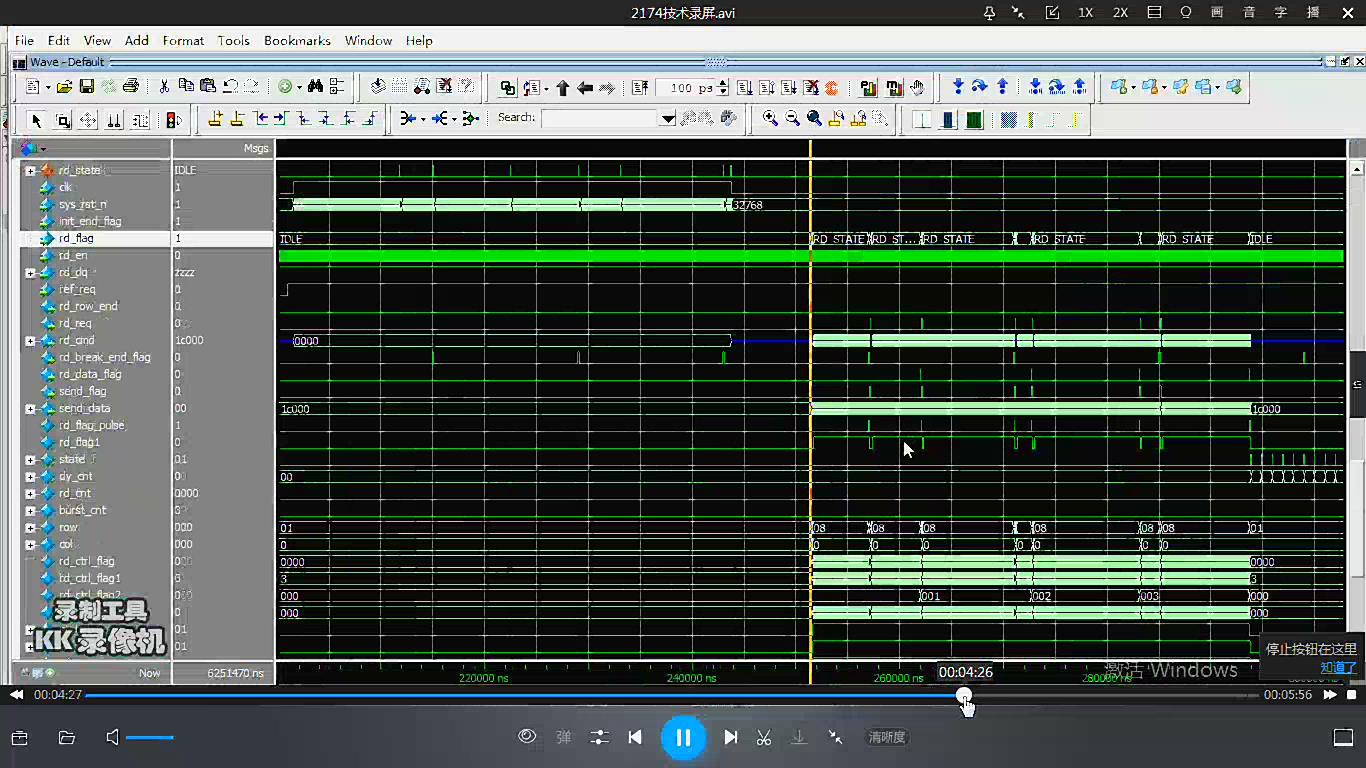The height and width of the screenshot is (768, 1366).
Task: Click the Break simulation icon
Action: pyautogui.click(x=831, y=88)
